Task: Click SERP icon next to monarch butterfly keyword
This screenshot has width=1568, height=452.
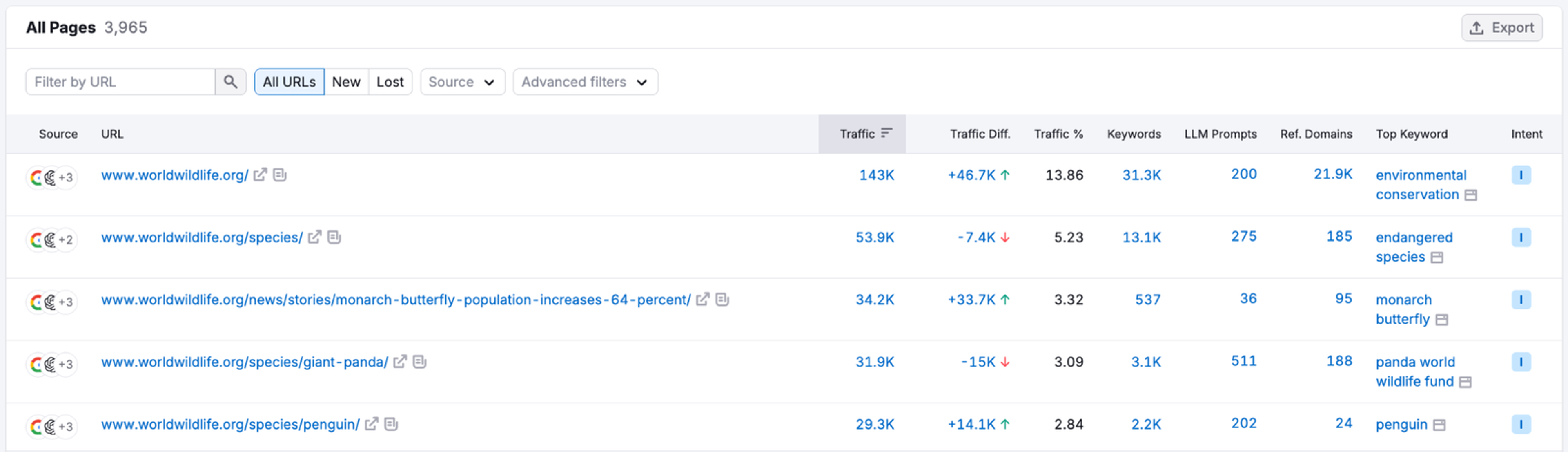Action: coord(1441,320)
